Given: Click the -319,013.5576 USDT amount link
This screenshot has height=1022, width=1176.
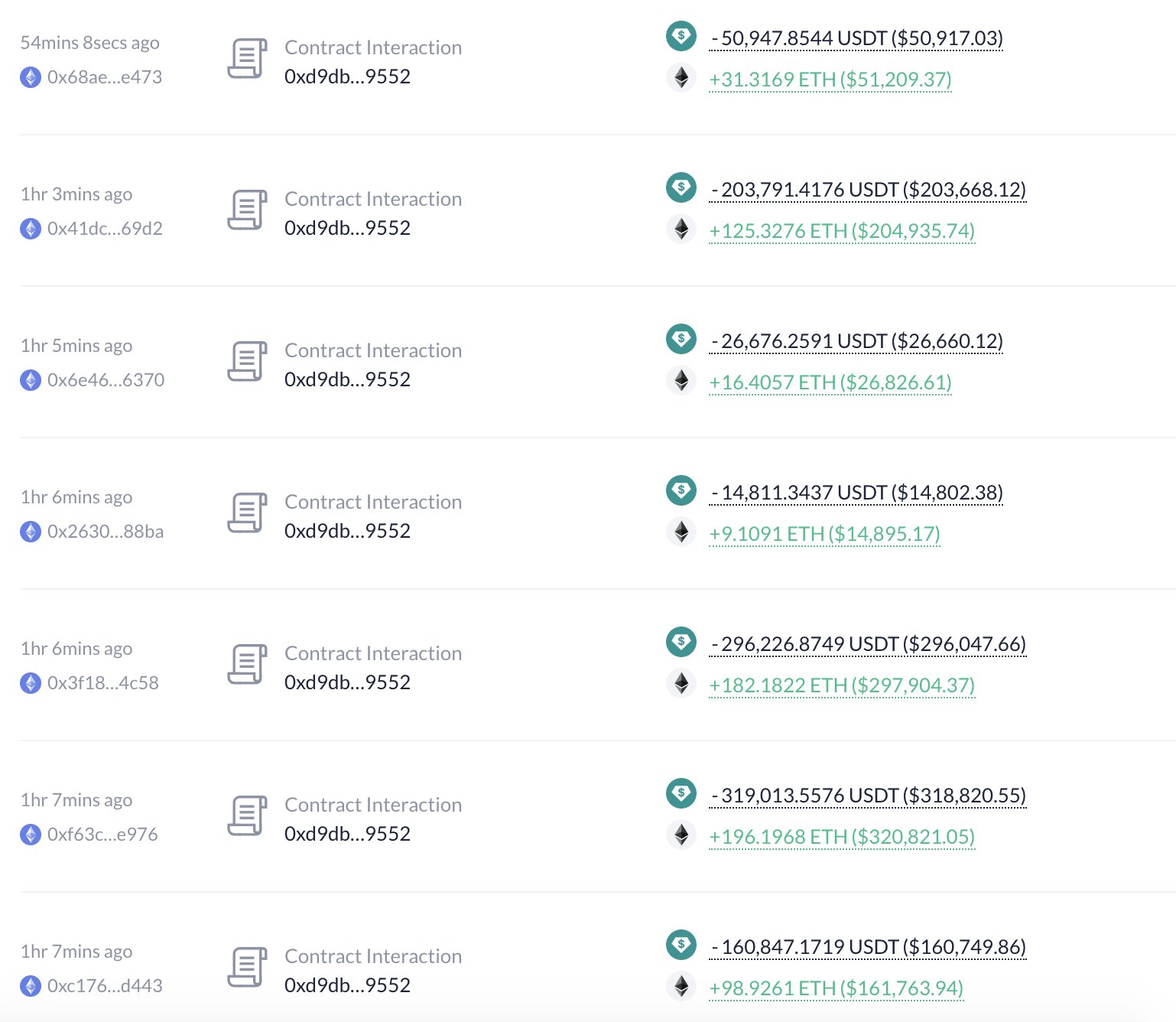Looking at the screenshot, I should tap(868, 796).
